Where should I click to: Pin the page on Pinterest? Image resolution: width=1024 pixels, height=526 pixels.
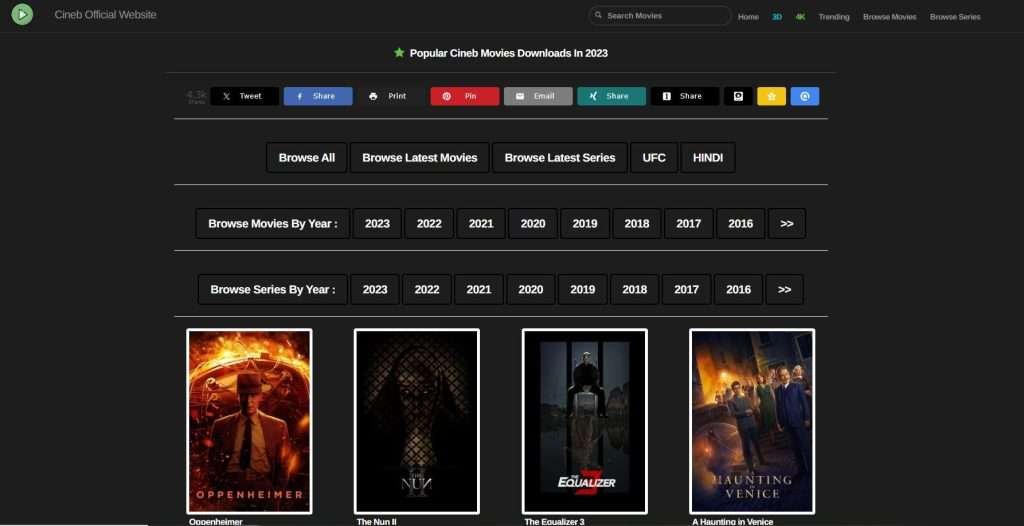pyautogui.click(x=465, y=96)
